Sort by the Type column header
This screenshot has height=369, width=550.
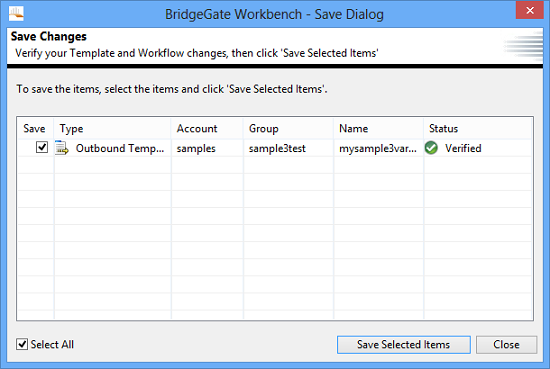click(x=112, y=128)
